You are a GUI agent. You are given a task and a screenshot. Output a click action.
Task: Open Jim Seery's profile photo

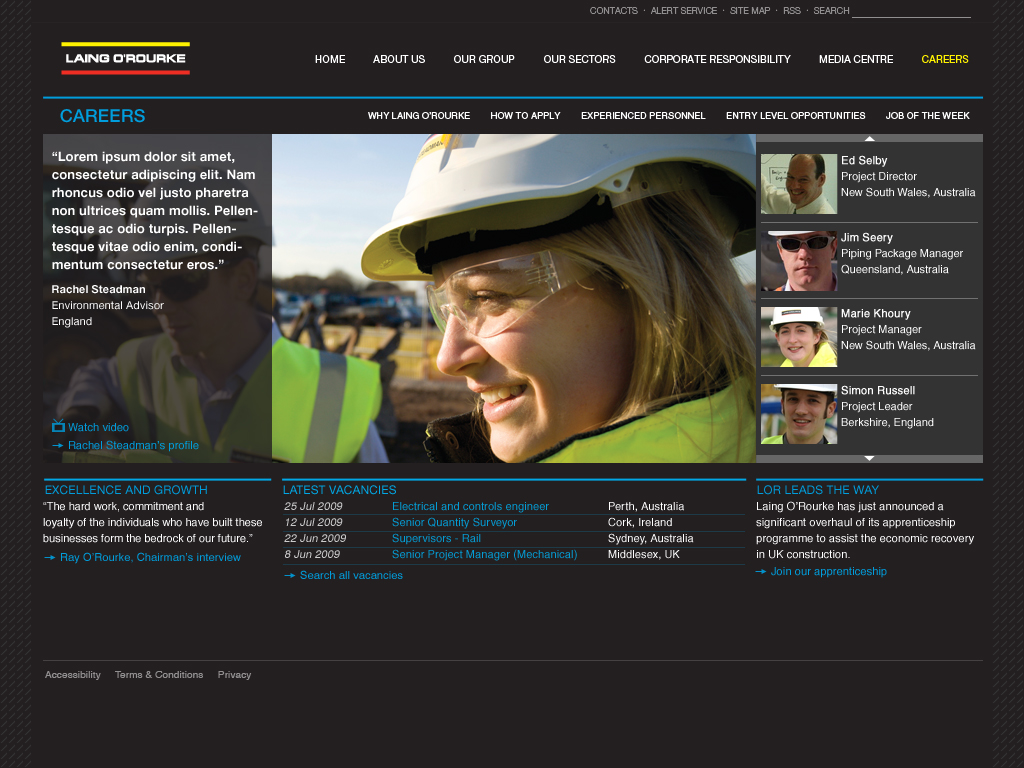coord(798,261)
